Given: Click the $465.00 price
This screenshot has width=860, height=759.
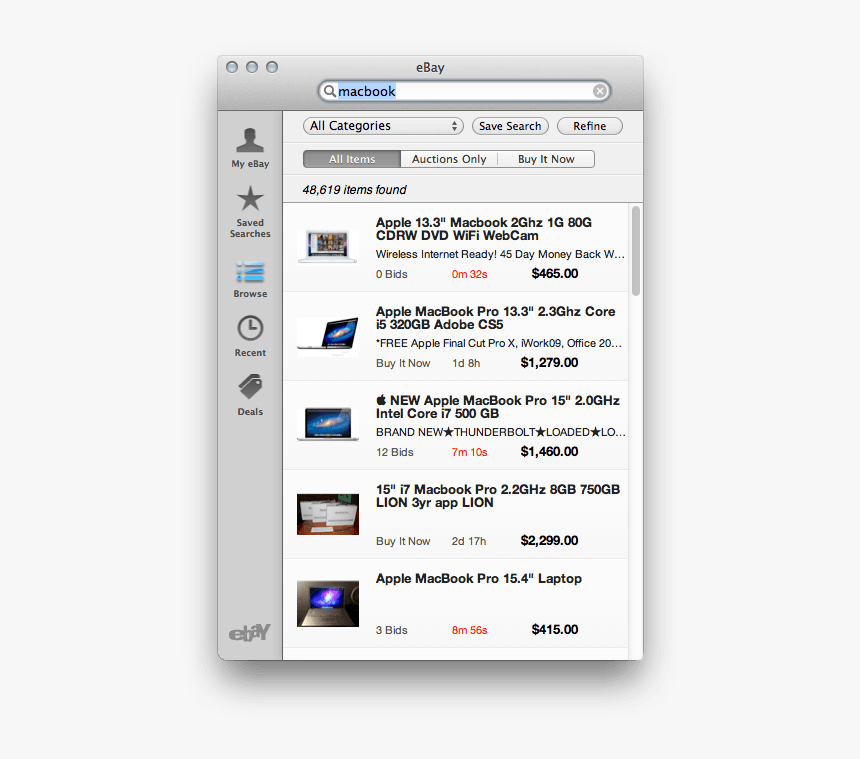Looking at the screenshot, I should tap(555, 274).
